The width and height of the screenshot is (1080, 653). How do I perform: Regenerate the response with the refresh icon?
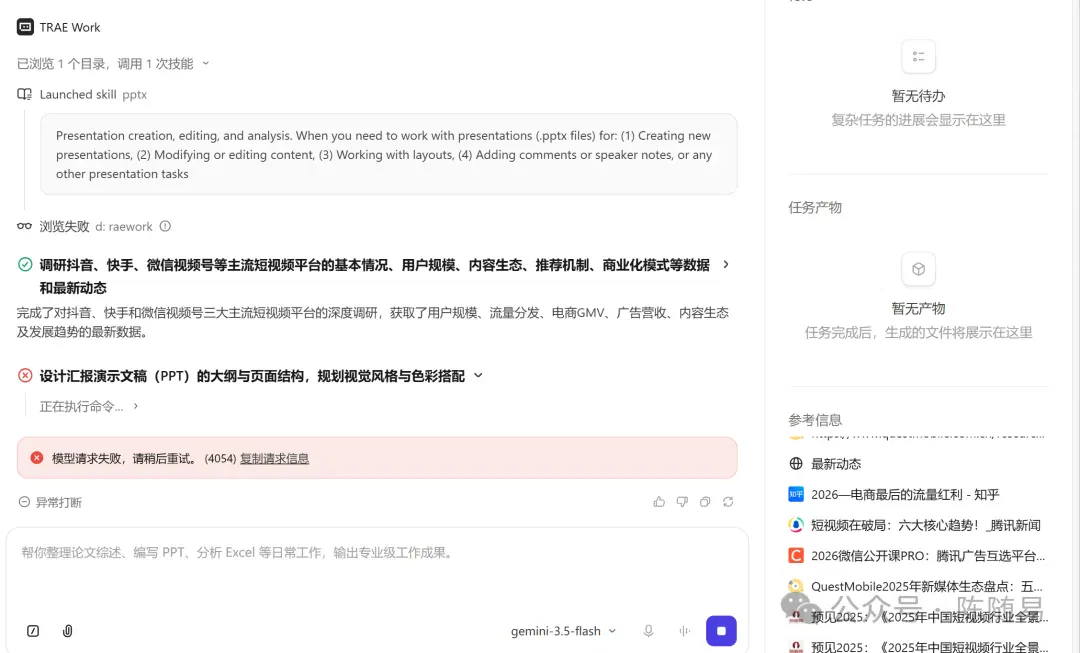728,502
